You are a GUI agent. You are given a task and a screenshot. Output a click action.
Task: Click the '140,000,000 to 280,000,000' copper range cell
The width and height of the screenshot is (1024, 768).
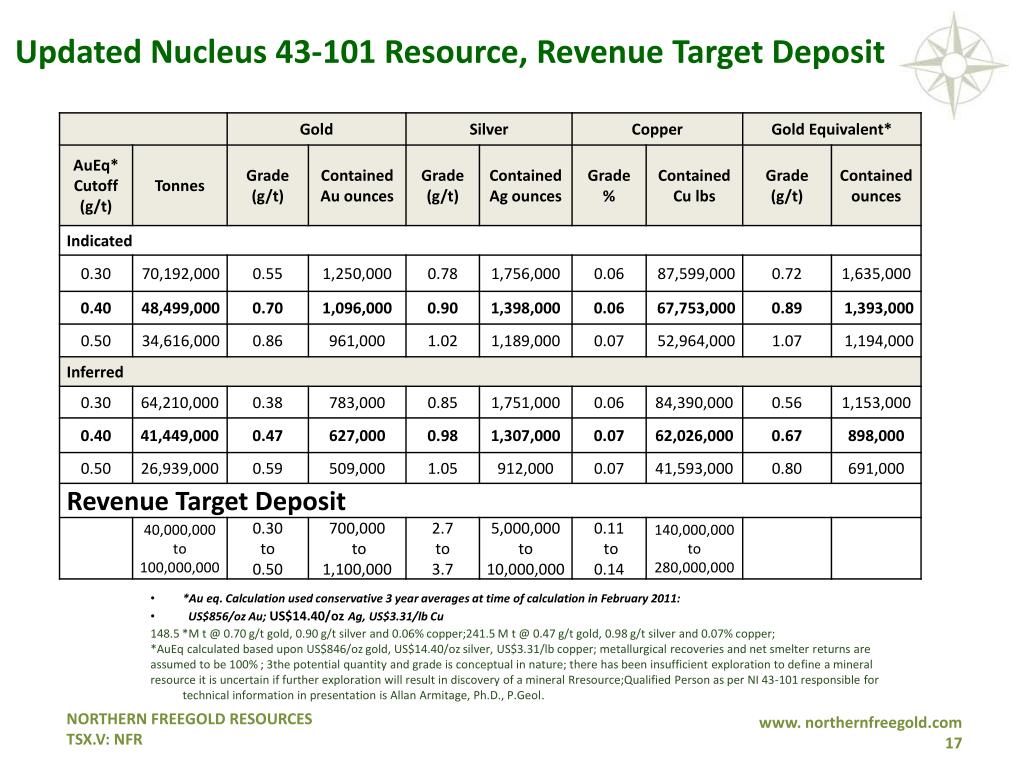[694, 549]
